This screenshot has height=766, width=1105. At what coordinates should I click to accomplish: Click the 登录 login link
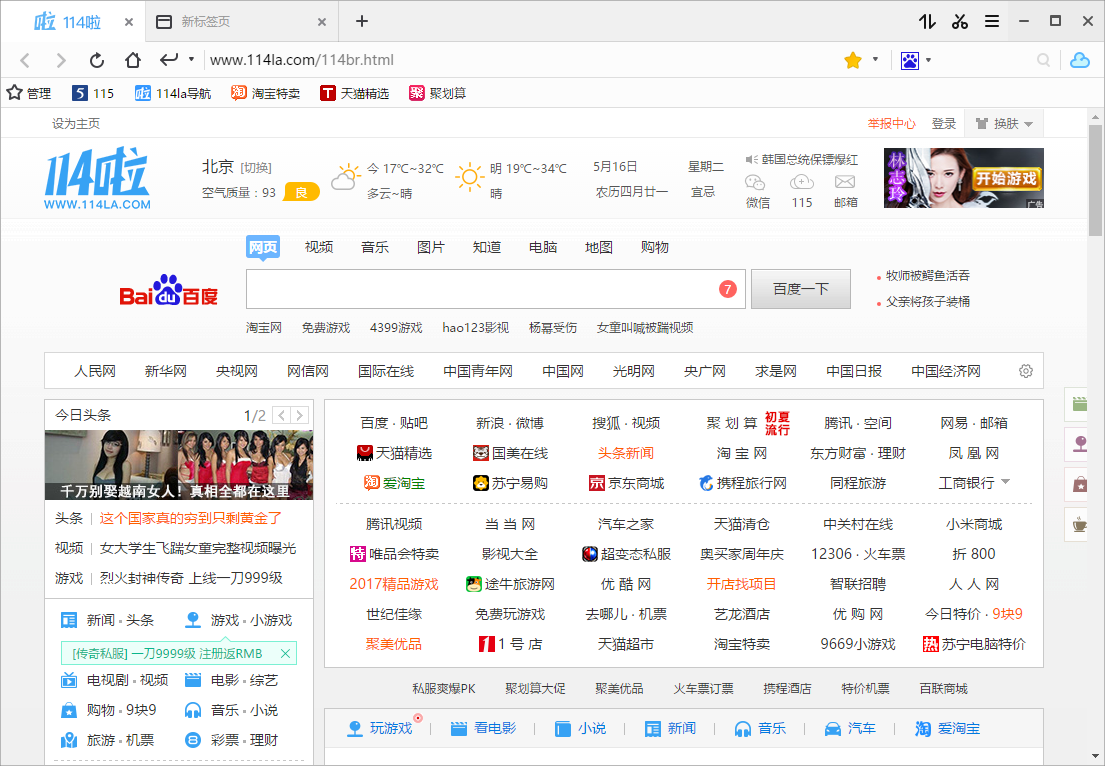(x=944, y=124)
